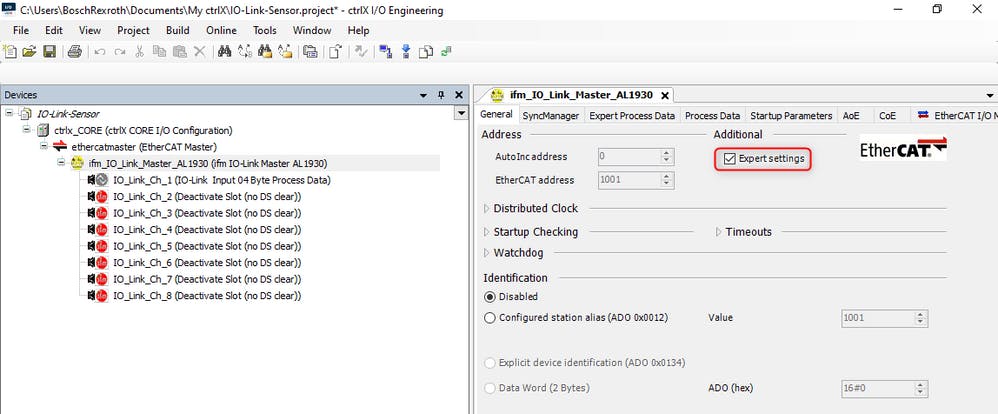Toggle the Expert settings checkbox
Viewport: 998px width, 414px height.
click(730, 158)
